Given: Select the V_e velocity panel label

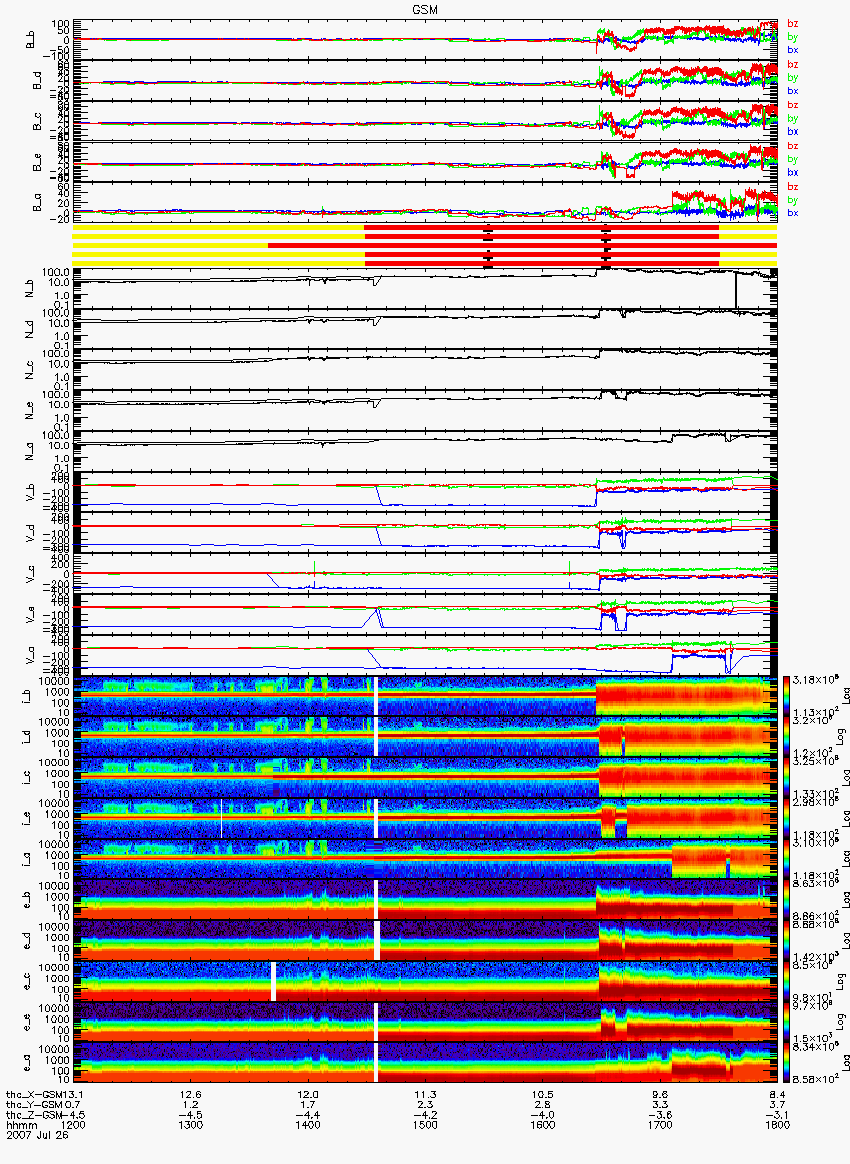Looking at the screenshot, I should pyautogui.click(x=31, y=615).
